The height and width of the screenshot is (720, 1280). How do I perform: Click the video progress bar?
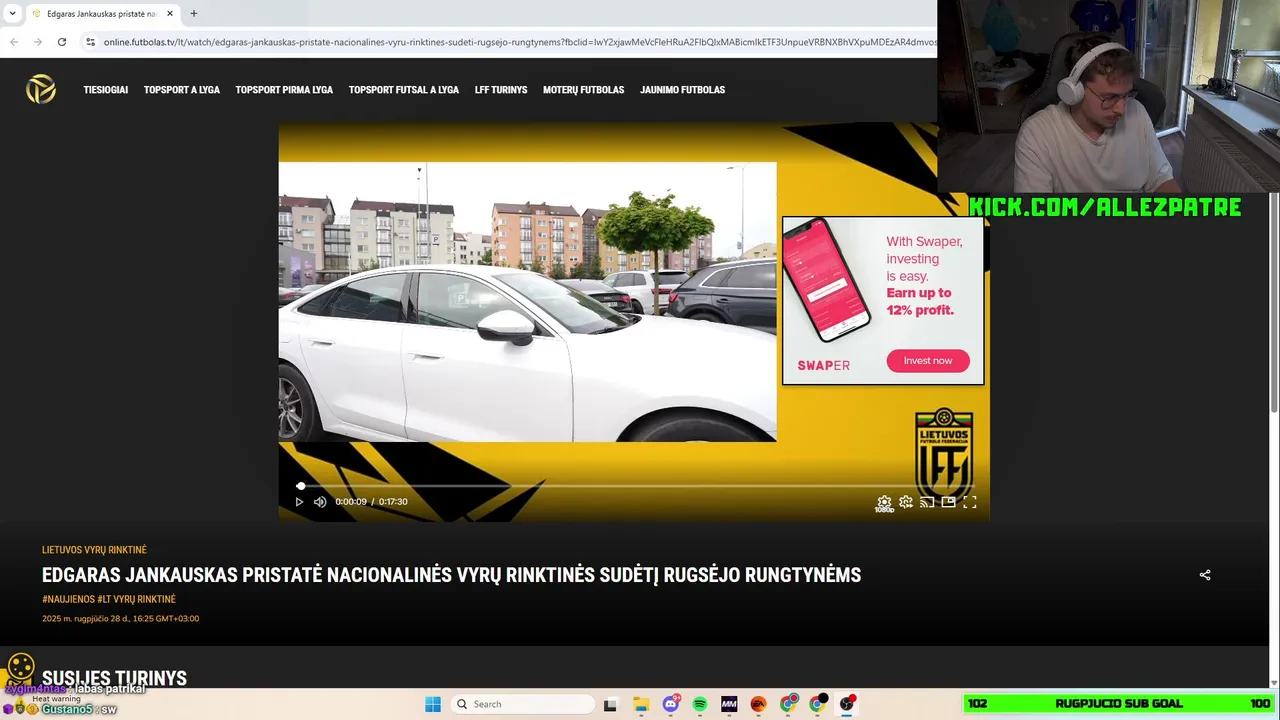[634, 486]
